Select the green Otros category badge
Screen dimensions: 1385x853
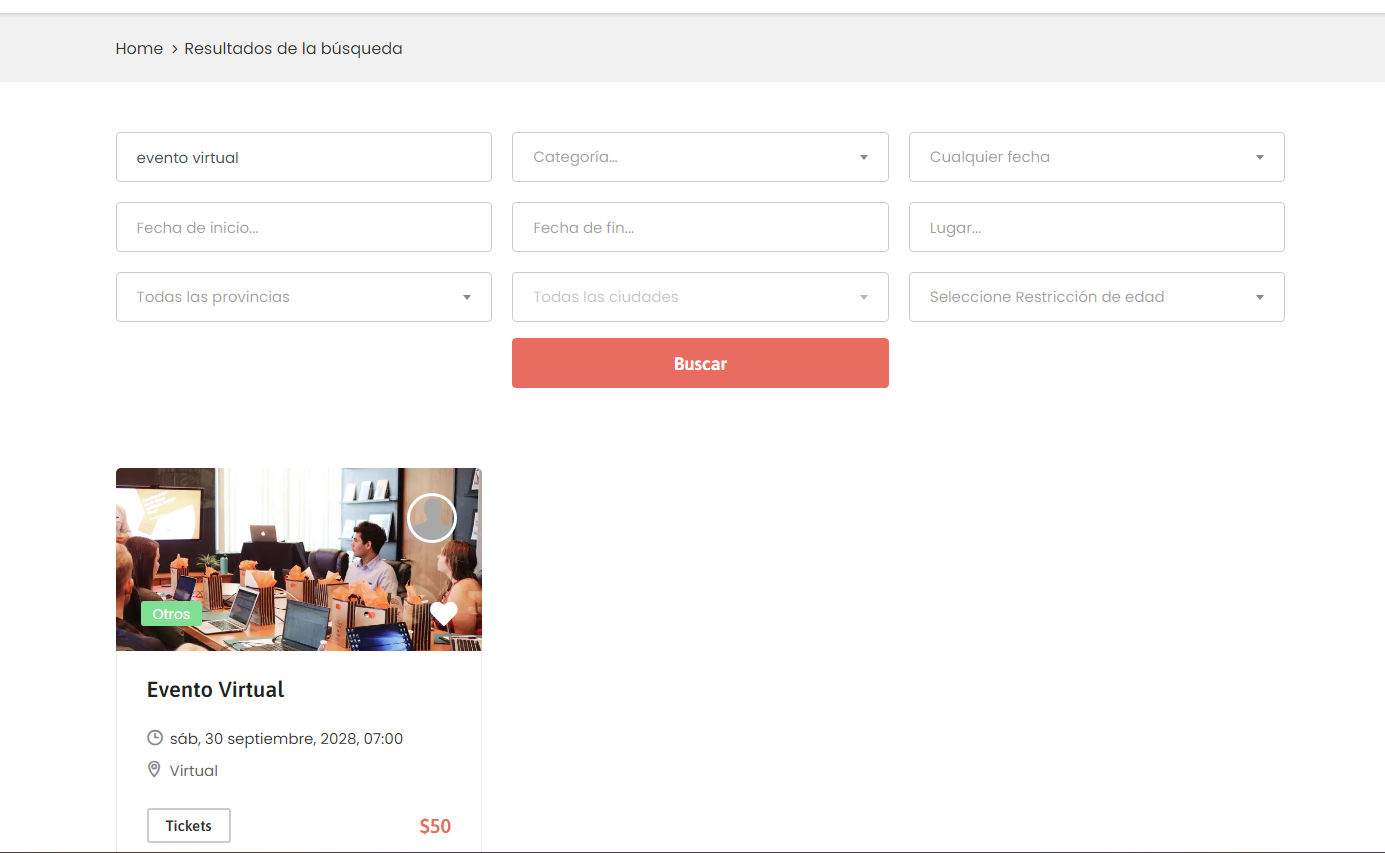(x=171, y=614)
